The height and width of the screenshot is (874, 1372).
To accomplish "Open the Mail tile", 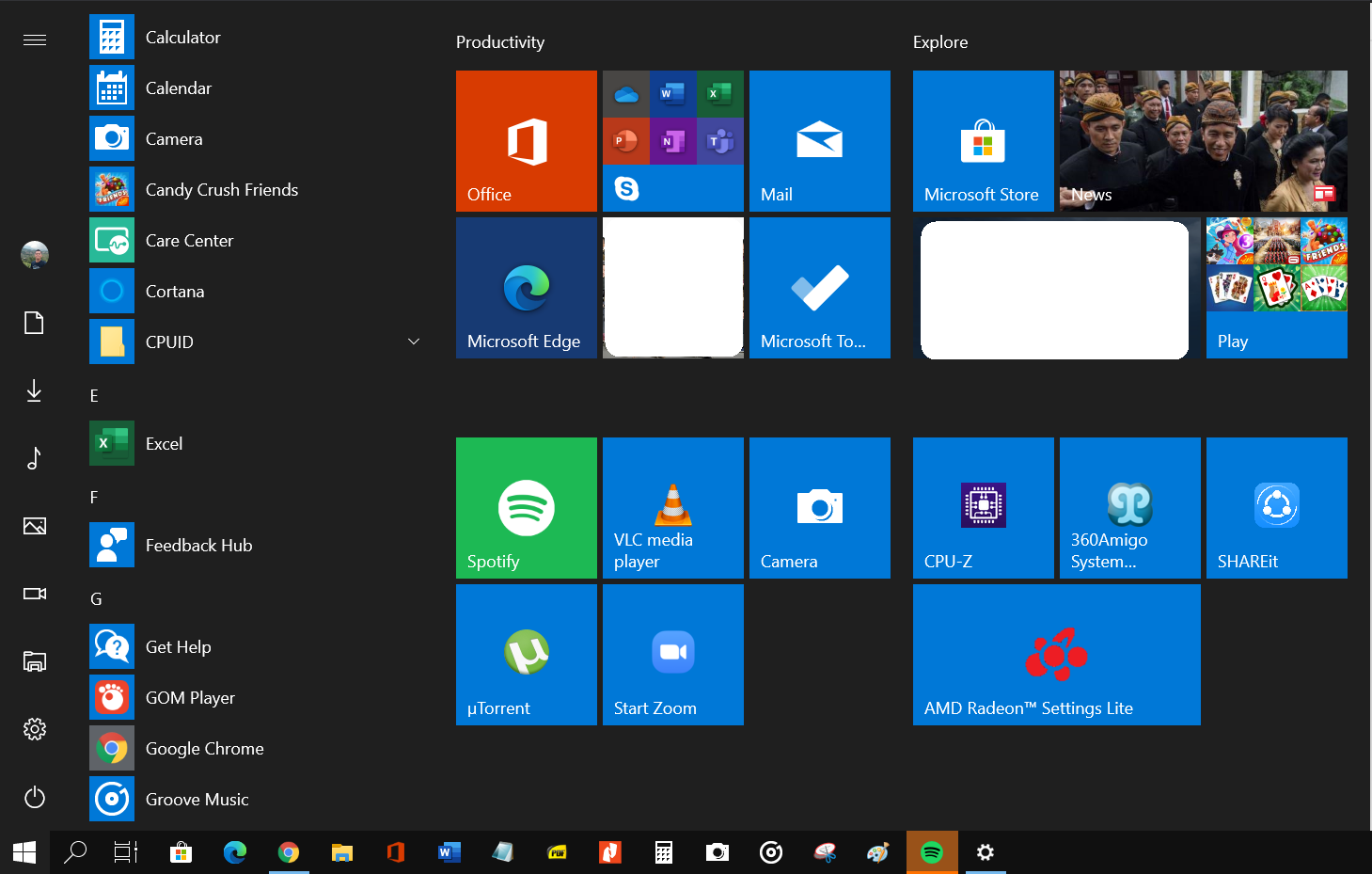I will 820,141.
